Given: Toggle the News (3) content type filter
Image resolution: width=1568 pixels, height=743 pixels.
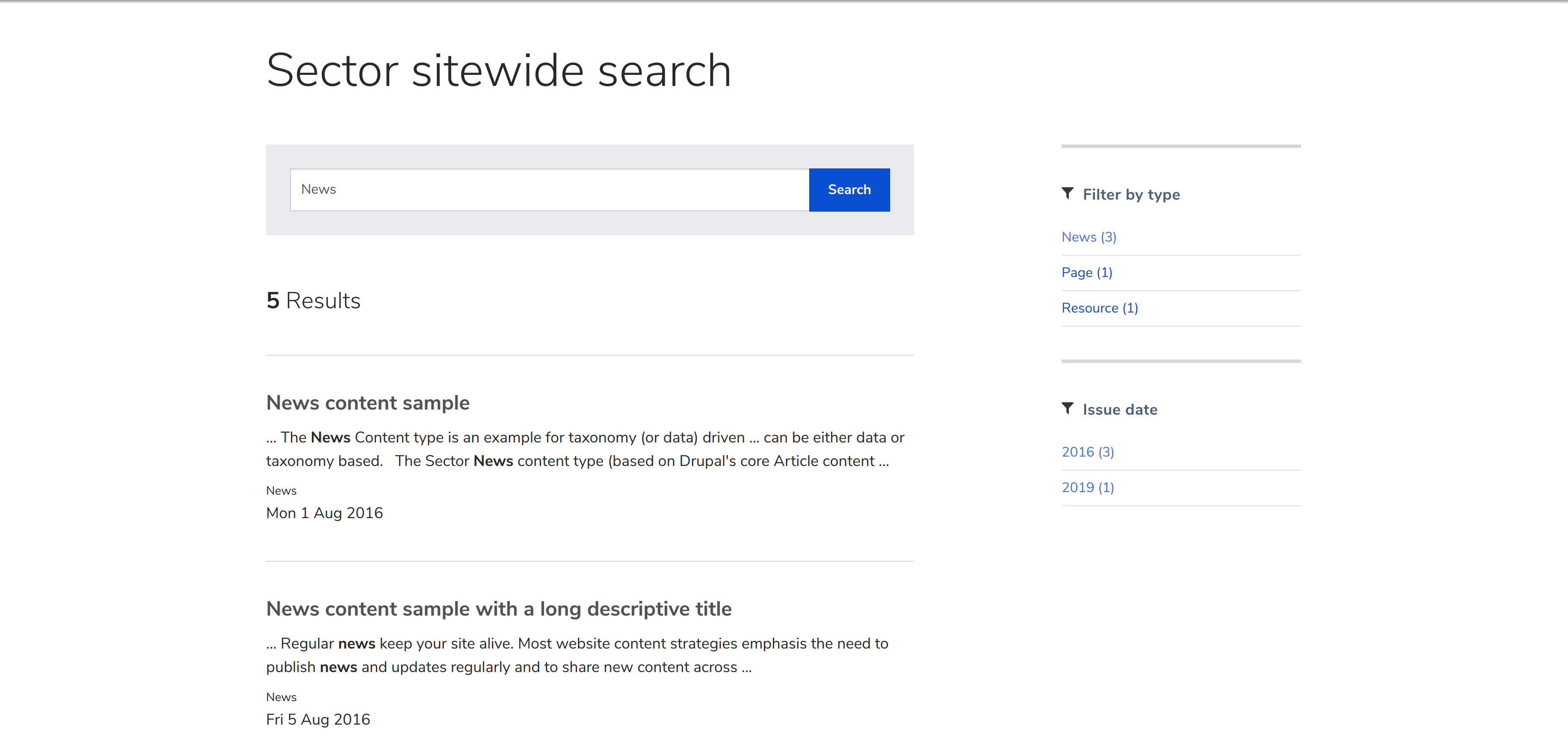Looking at the screenshot, I should click(x=1088, y=236).
